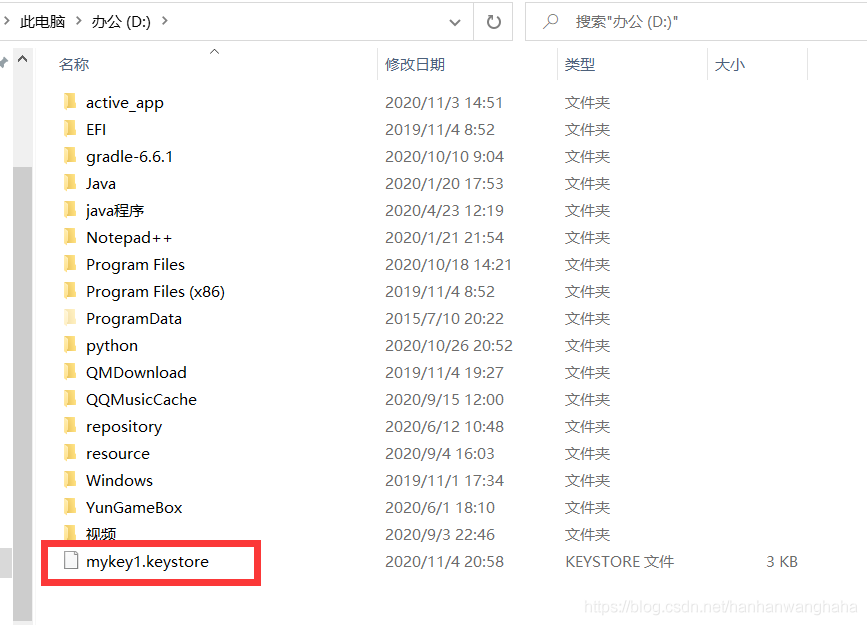Screen dimensions: 867x625
Task: Select the active_app folder name
Action: tap(124, 103)
